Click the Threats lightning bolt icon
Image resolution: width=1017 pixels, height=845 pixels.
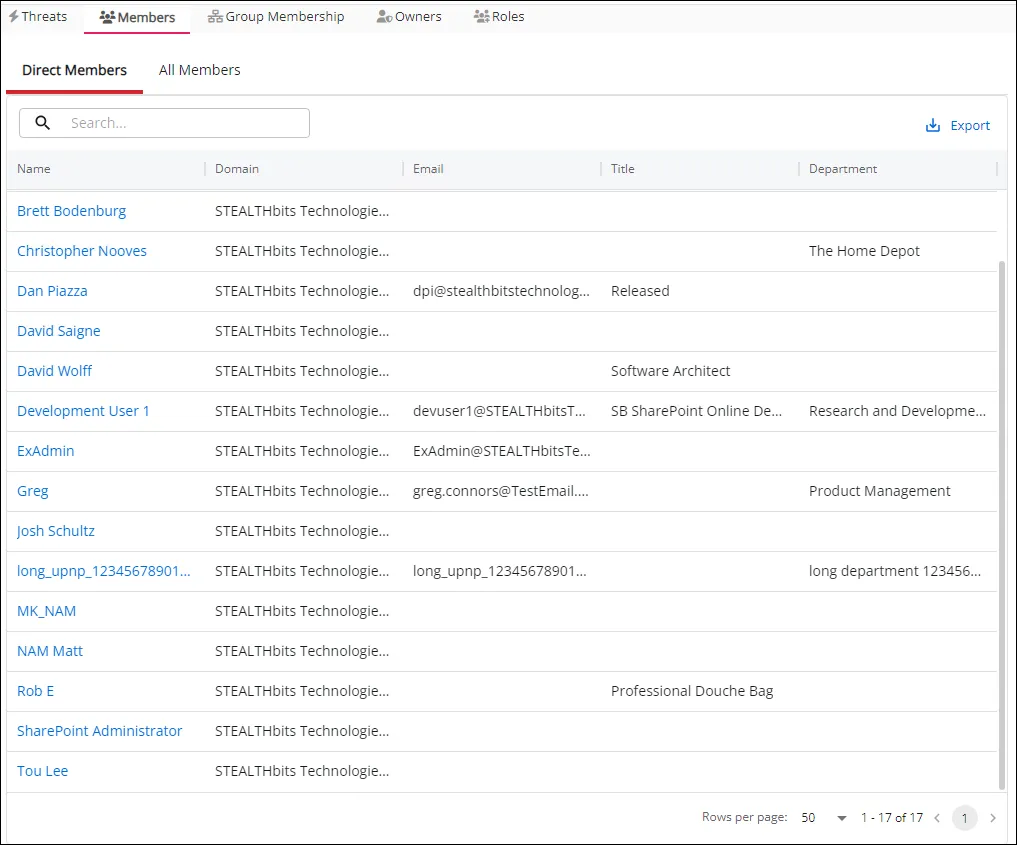(x=14, y=16)
